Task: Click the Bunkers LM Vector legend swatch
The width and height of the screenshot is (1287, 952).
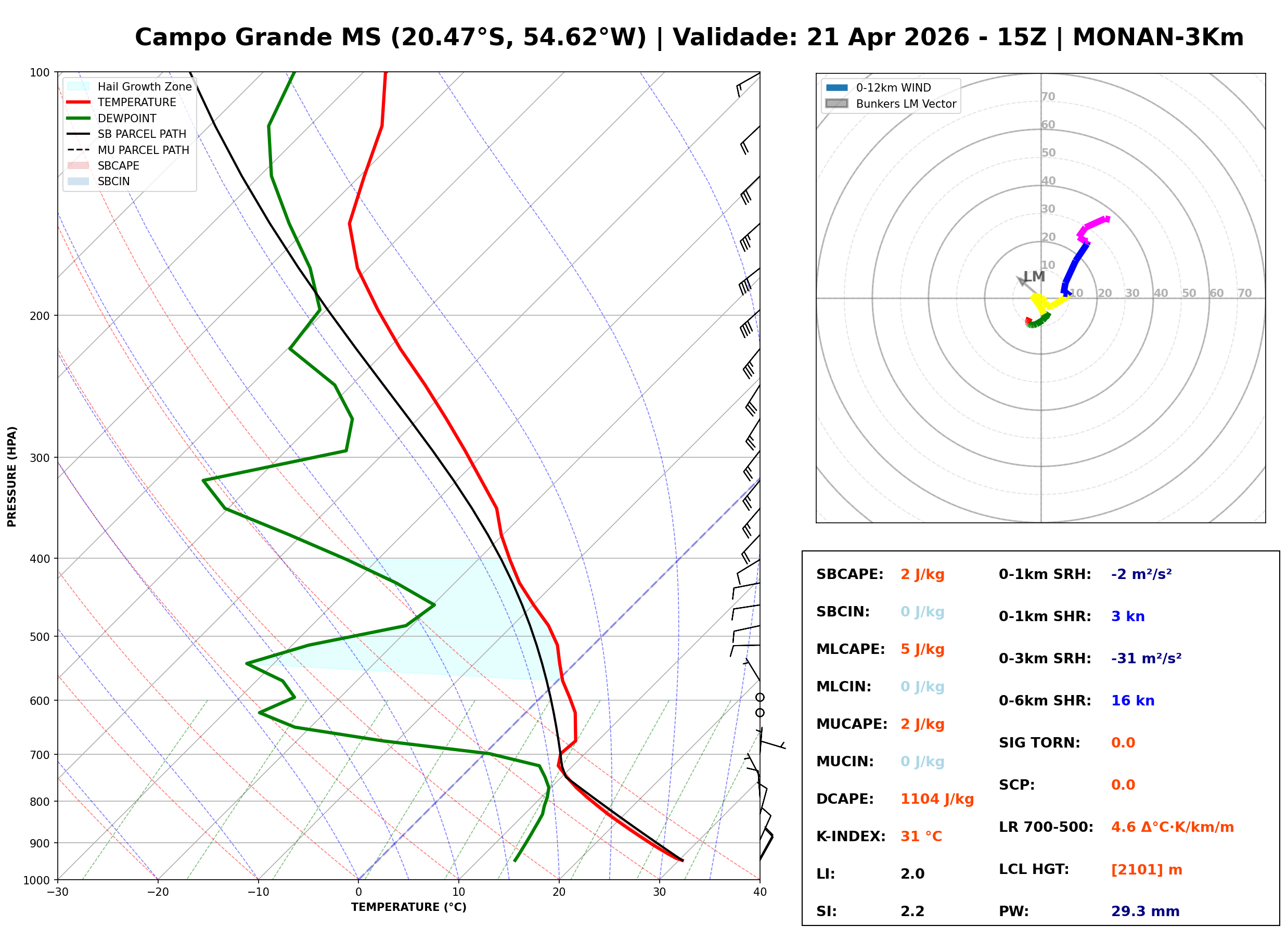Action: 837,104
